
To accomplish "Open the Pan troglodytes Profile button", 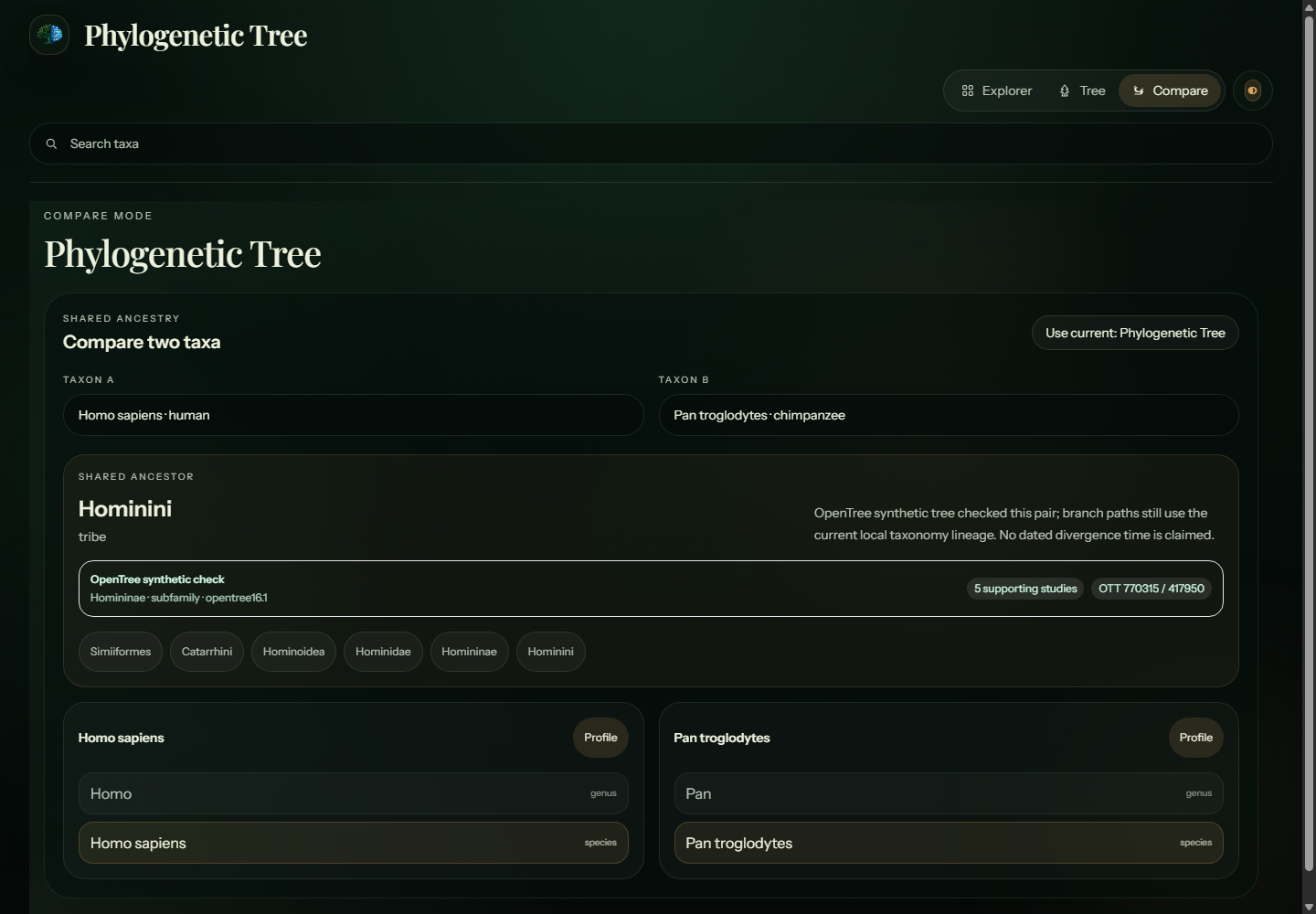I will click(x=1195, y=738).
